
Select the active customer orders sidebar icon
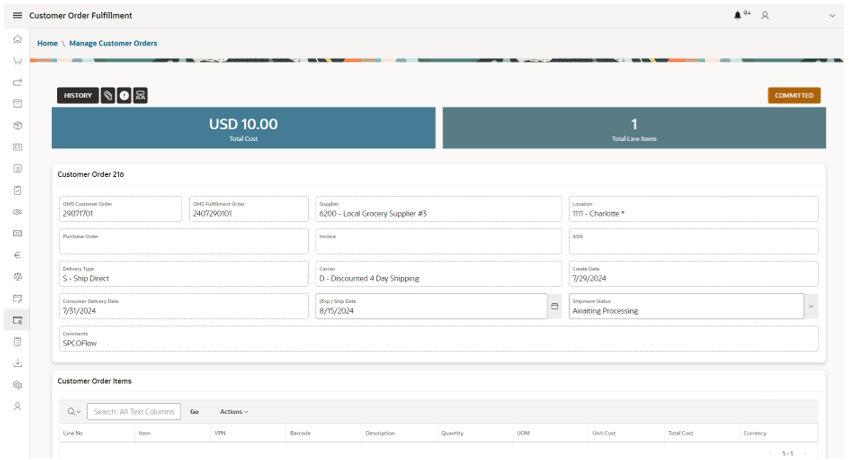point(17,320)
